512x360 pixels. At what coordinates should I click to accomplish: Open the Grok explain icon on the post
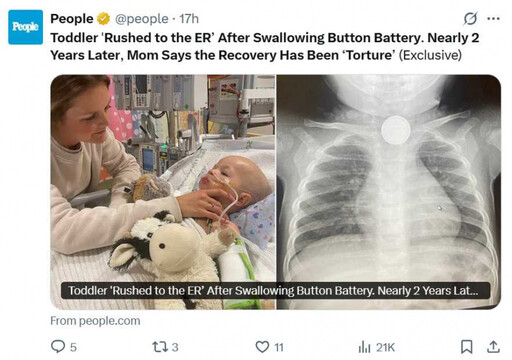pyautogui.click(x=470, y=19)
